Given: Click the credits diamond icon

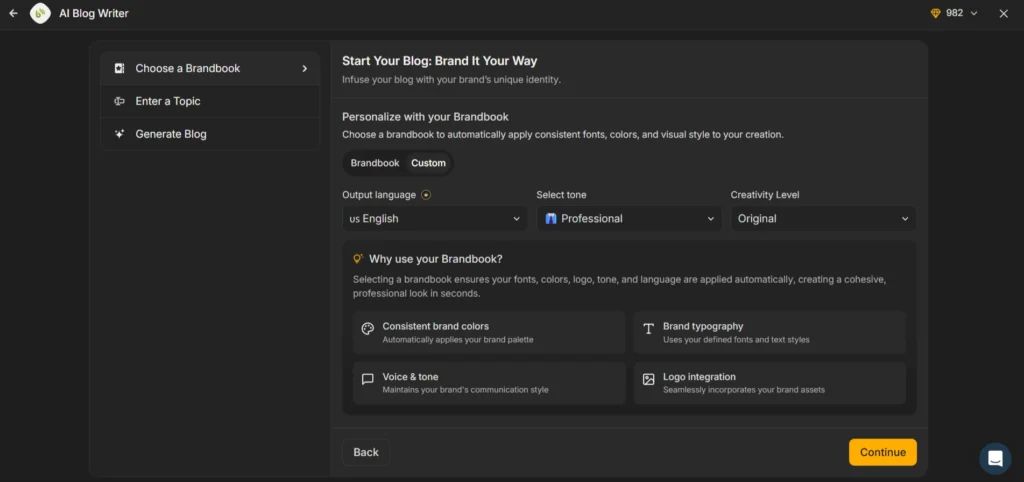Looking at the screenshot, I should click(936, 13).
